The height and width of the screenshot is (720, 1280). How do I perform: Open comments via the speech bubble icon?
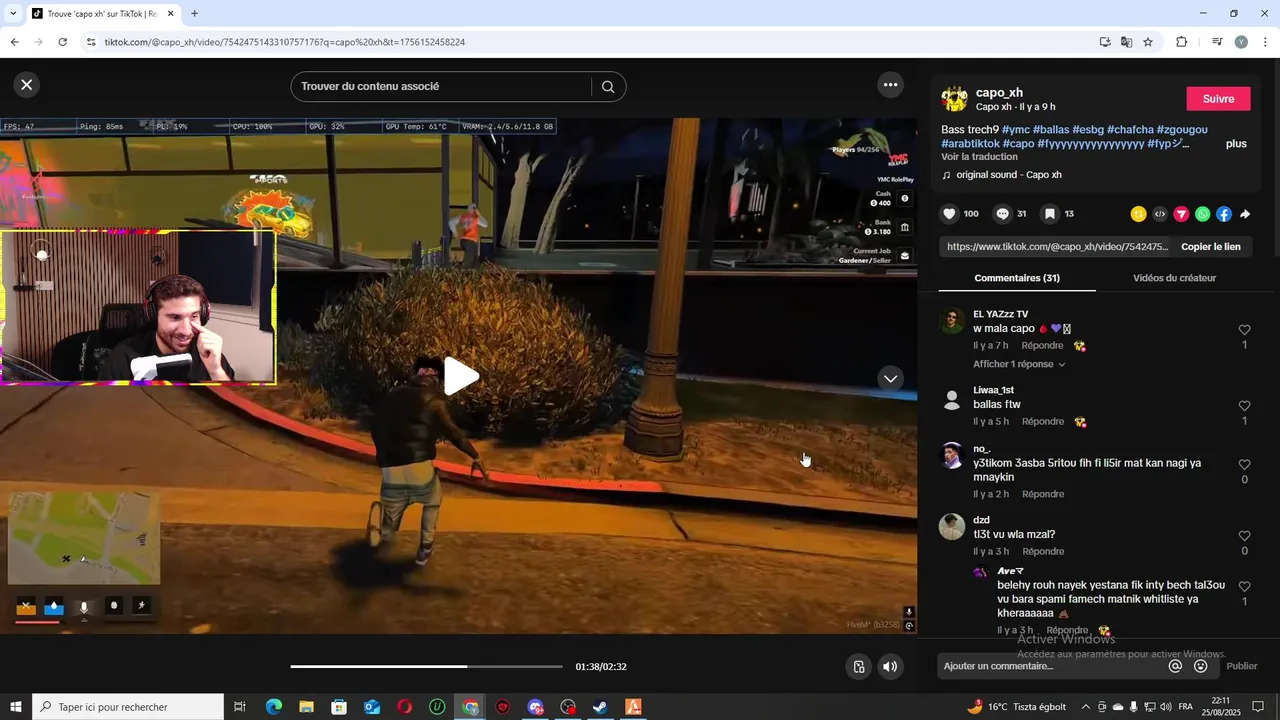tap(1002, 214)
